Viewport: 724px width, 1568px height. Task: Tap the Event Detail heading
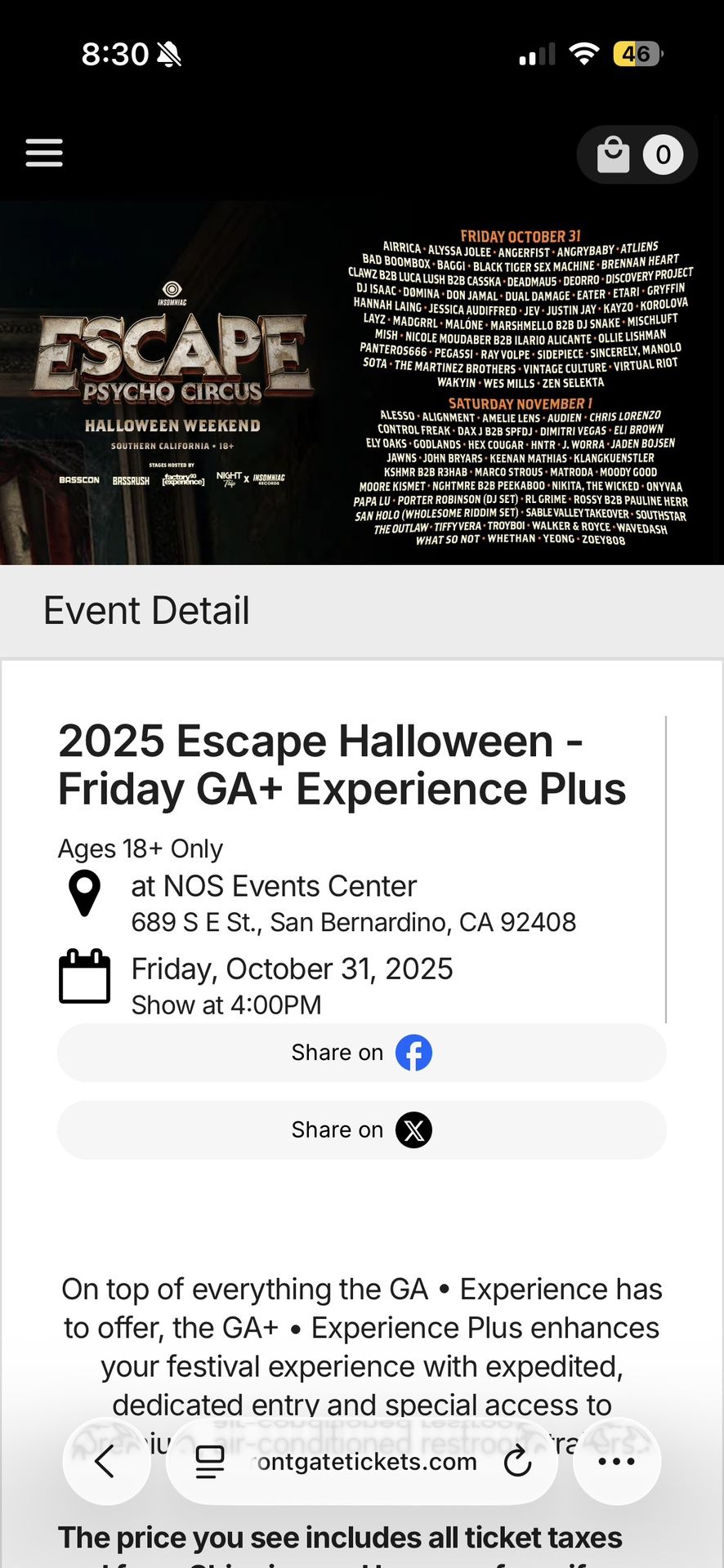point(147,610)
